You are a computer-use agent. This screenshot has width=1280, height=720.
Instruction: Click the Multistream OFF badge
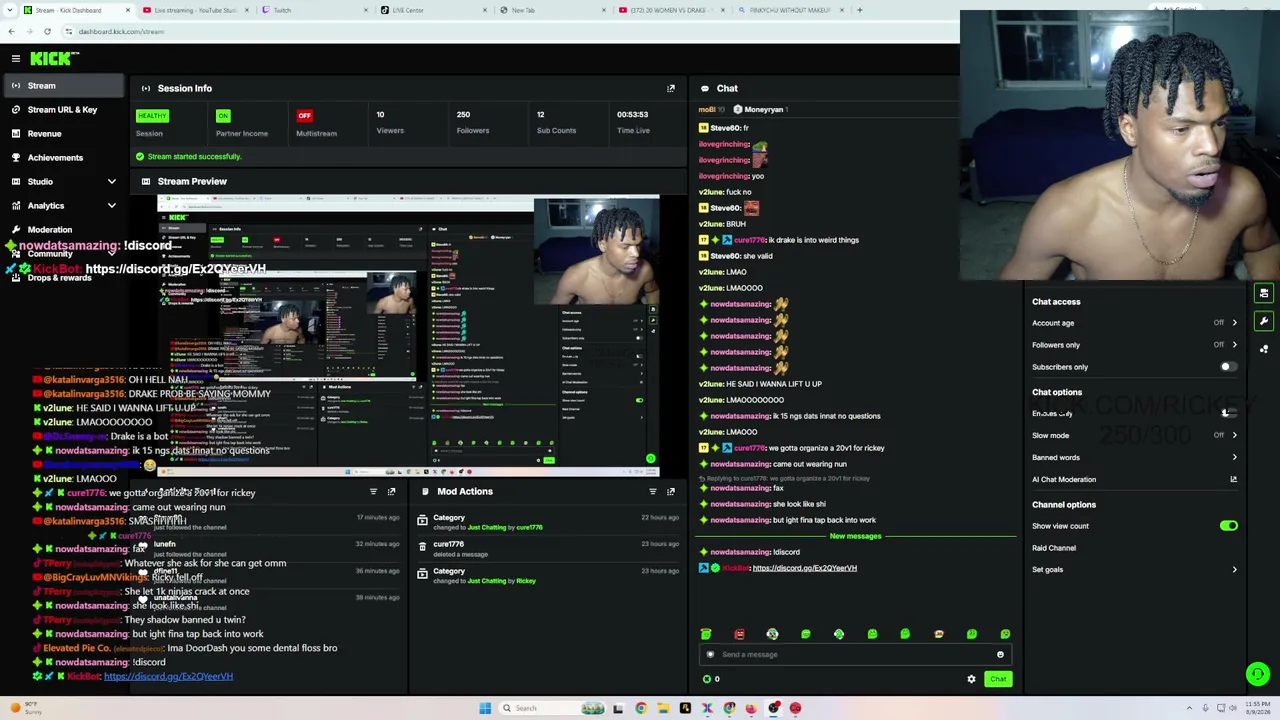tap(304, 115)
